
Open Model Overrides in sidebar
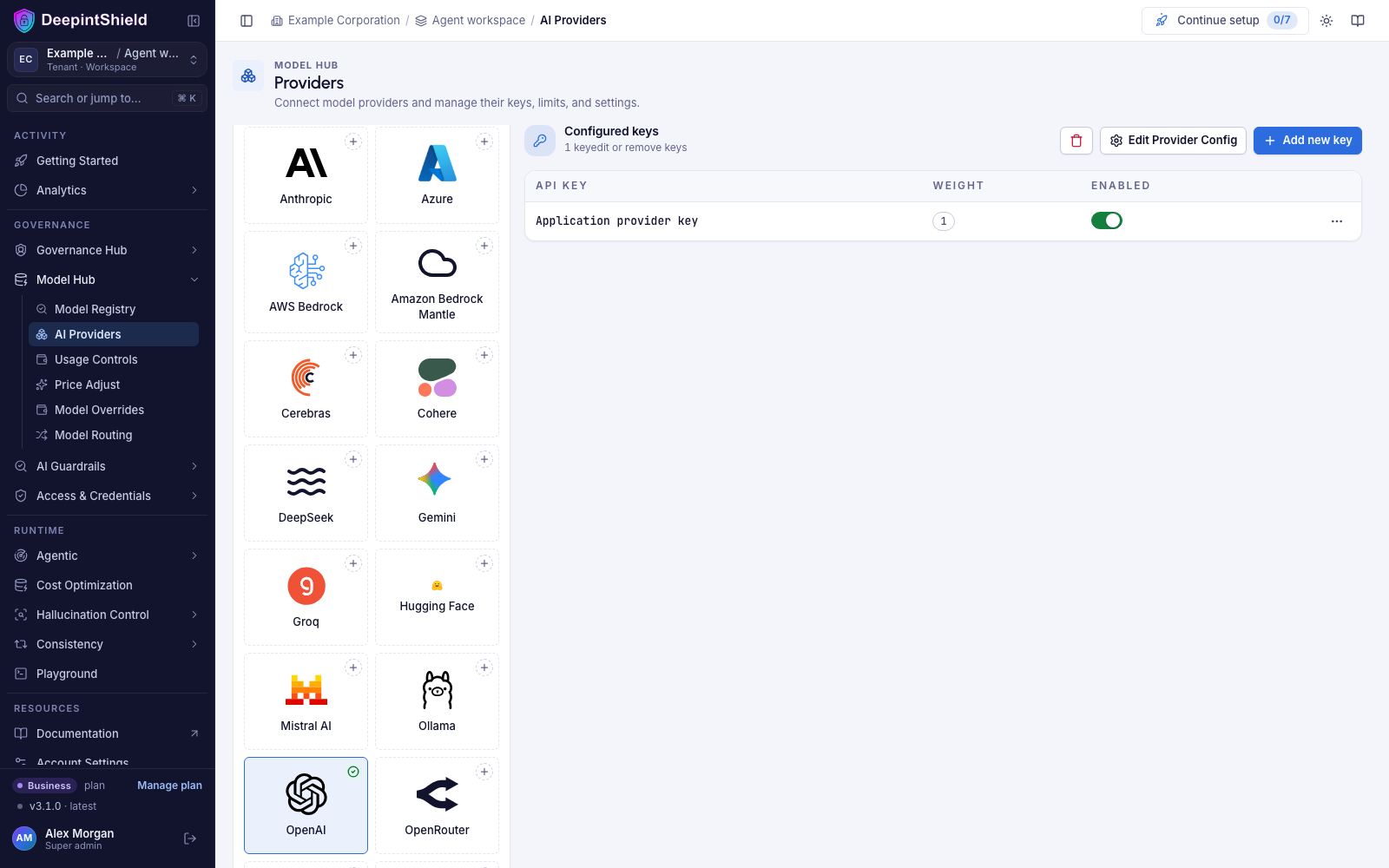point(114,410)
